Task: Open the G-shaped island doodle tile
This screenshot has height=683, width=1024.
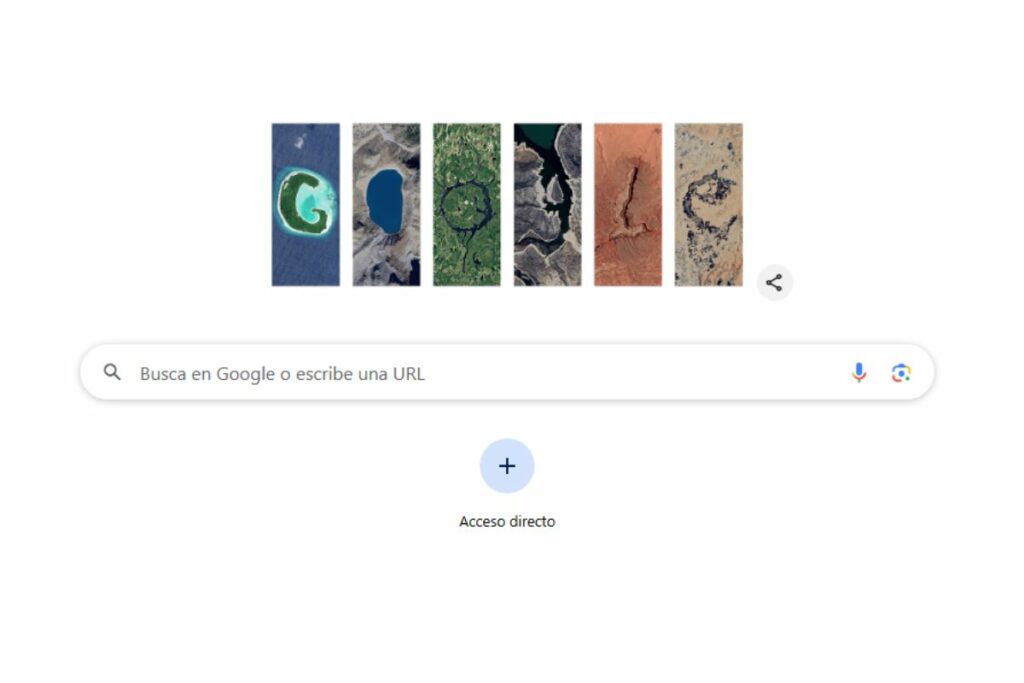Action: click(306, 204)
